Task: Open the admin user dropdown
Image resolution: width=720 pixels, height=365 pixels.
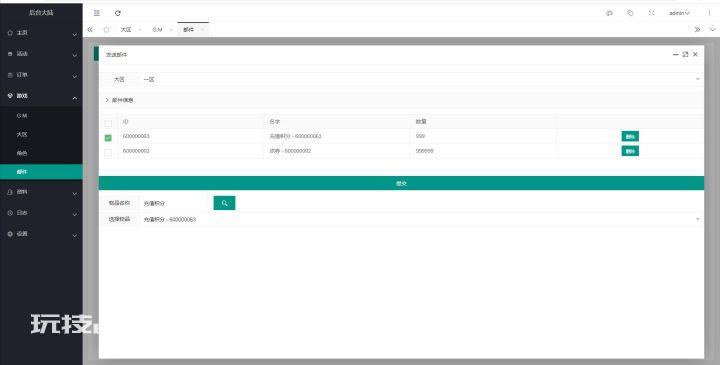Action: point(679,13)
